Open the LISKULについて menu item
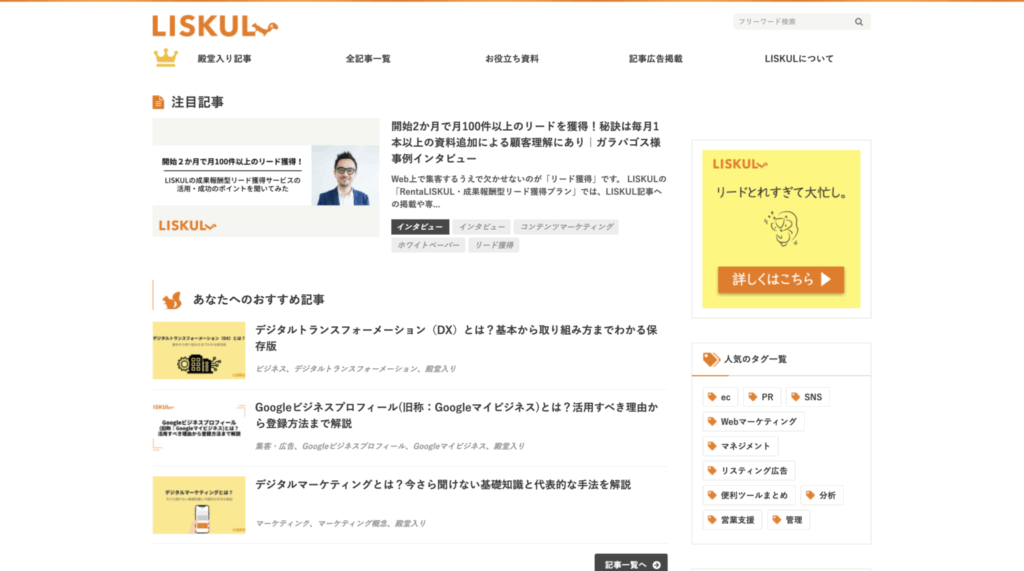The width and height of the screenshot is (1024, 571). coord(799,59)
